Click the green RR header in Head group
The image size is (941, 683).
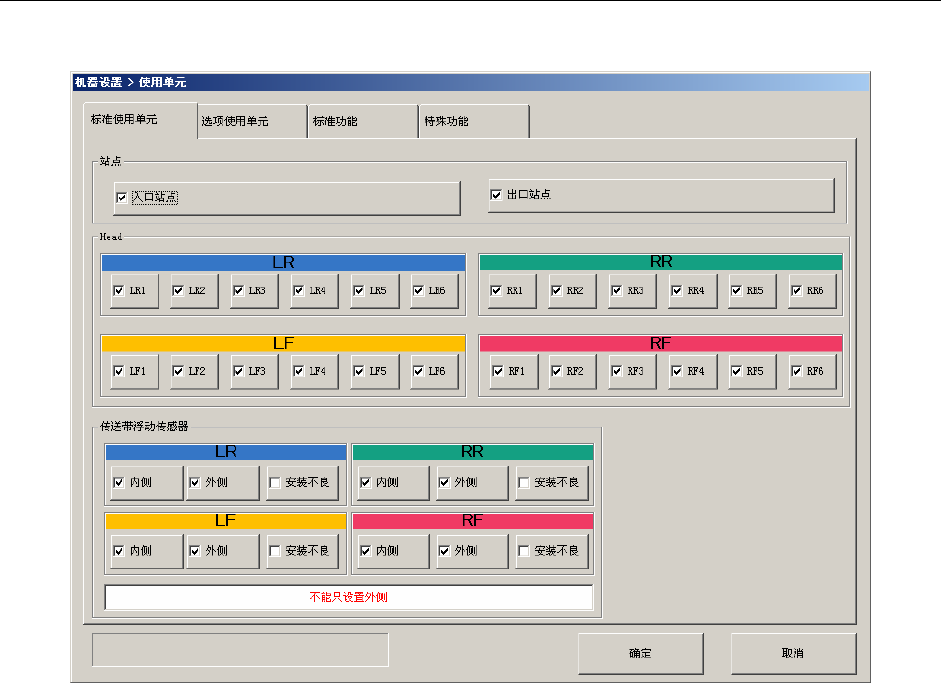coord(661,262)
